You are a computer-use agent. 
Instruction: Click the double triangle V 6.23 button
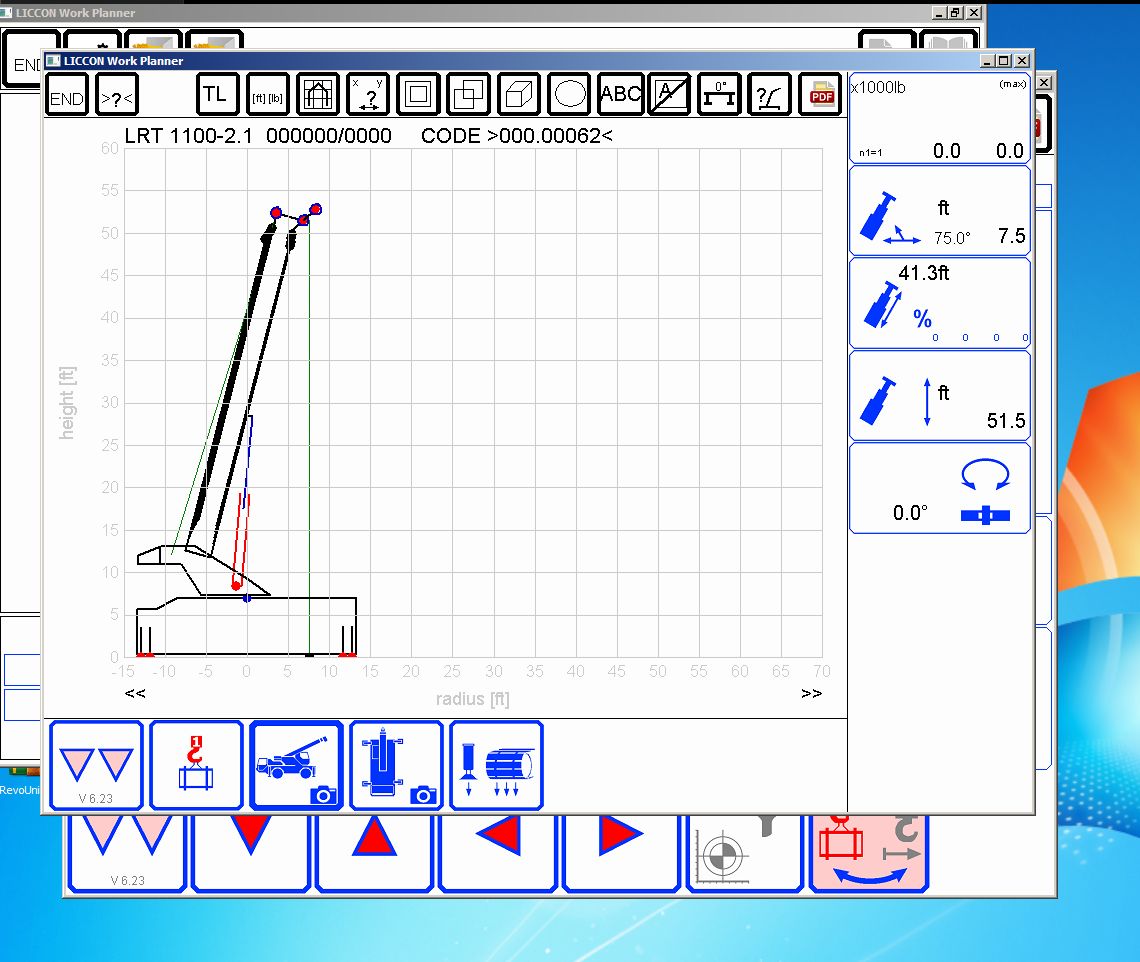coord(96,766)
